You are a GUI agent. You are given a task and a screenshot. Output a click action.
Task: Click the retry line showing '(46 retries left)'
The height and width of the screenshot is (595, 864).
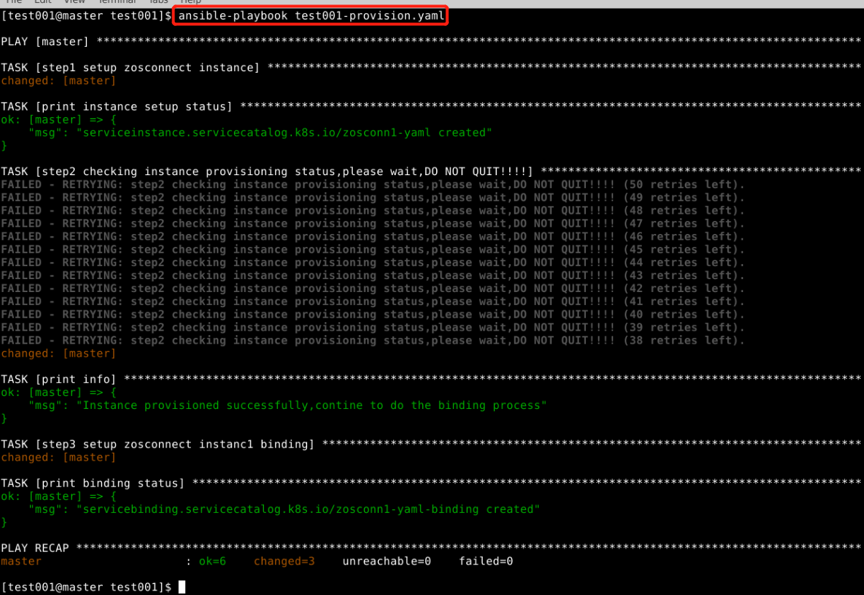point(372,236)
